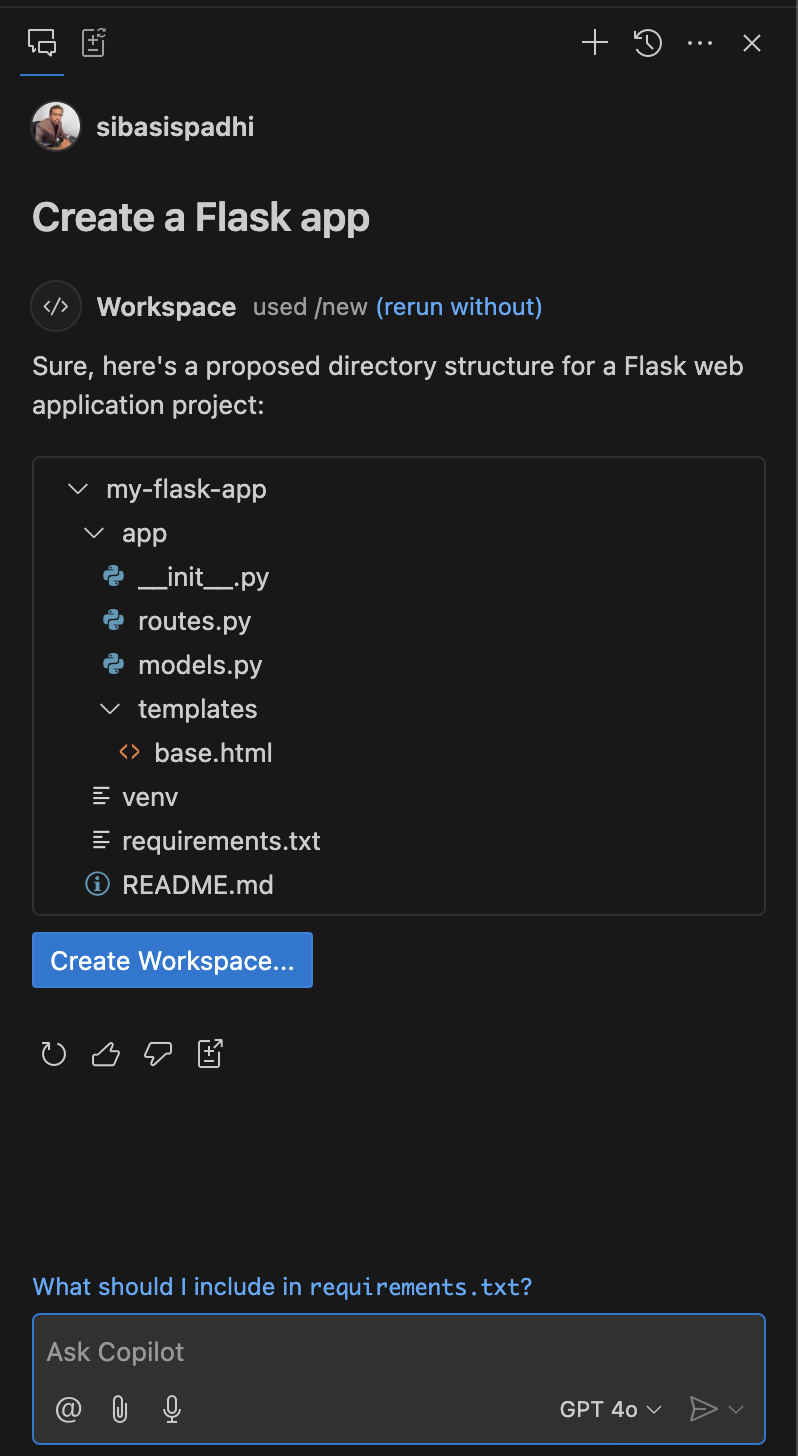Click the thumbs up feedback icon
The image size is (798, 1456).
pos(105,1053)
